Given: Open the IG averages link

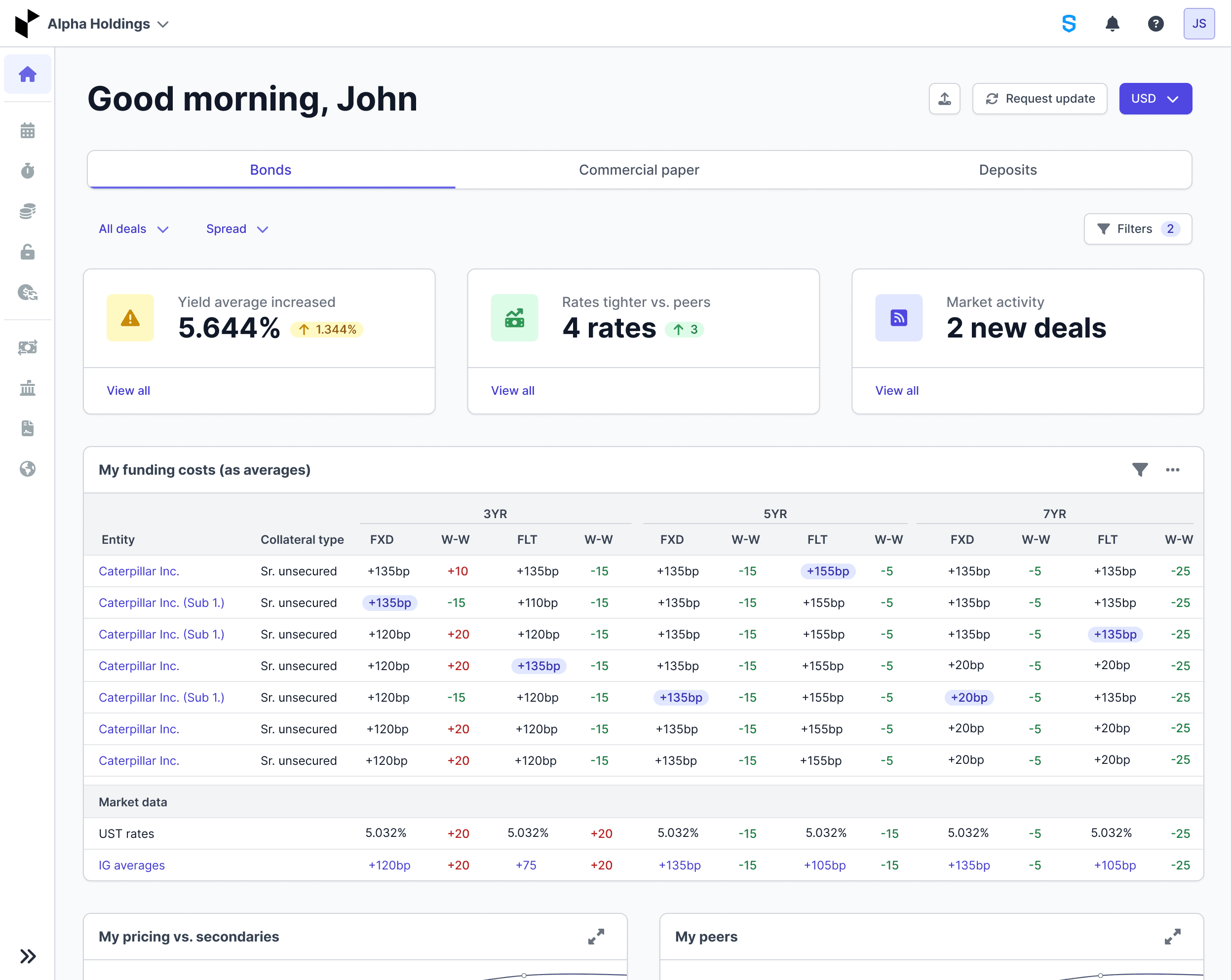Looking at the screenshot, I should point(132,866).
